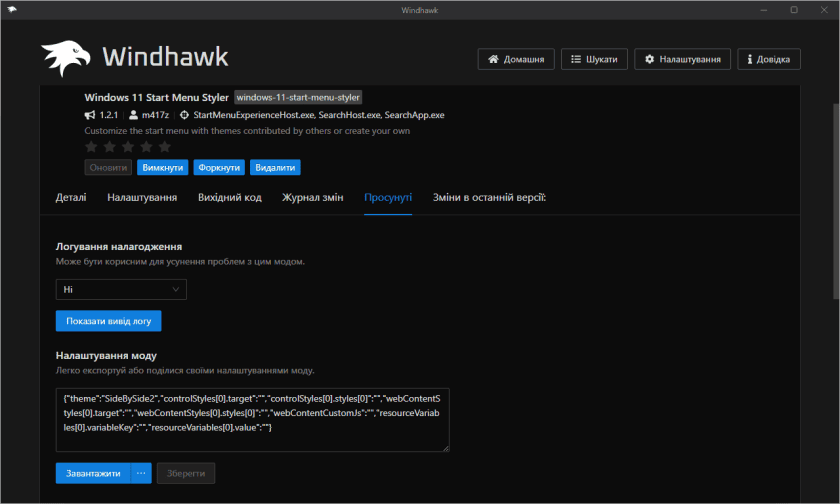Rate the mod five stars
The image size is (840, 504).
(165, 147)
